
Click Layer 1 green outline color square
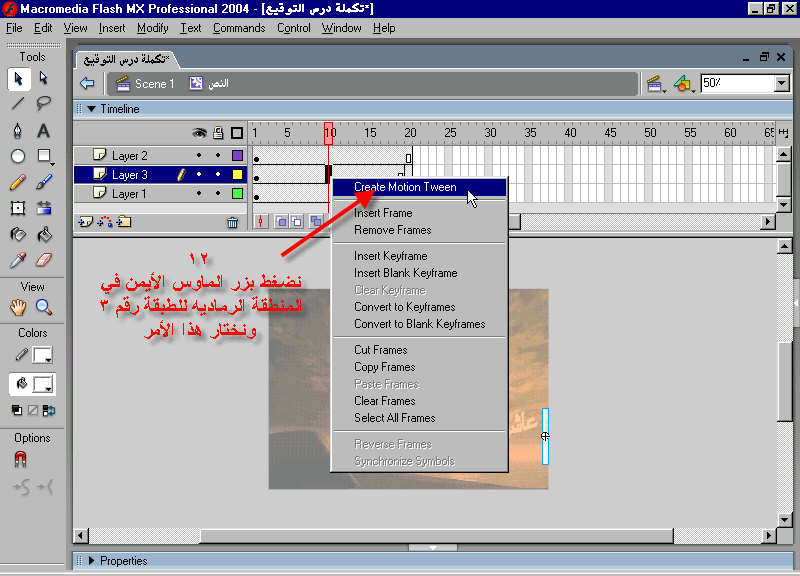pos(237,193)
